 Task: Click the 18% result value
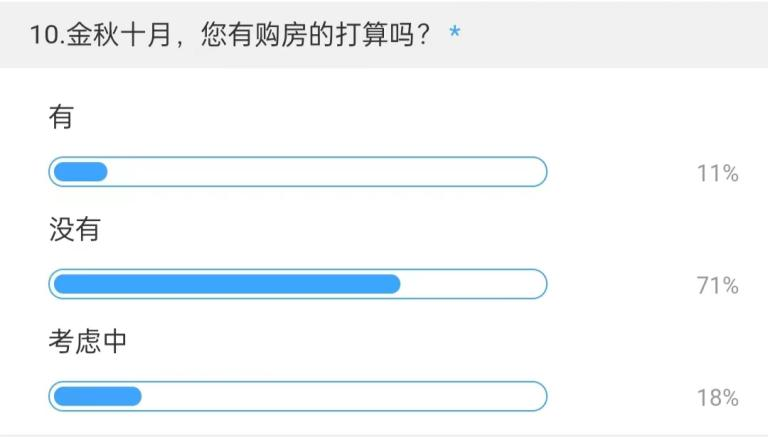pos(717,398)
